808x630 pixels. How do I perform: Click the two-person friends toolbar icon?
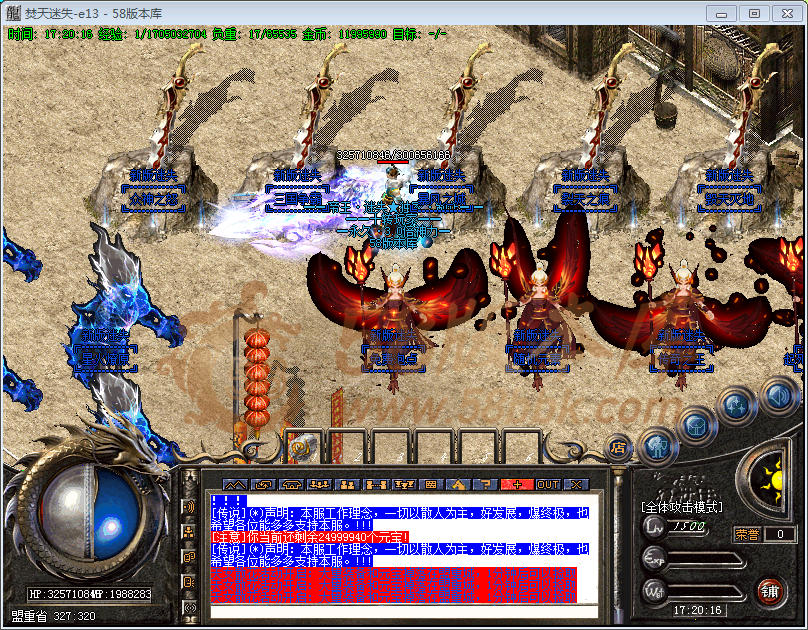pos(347,485)
